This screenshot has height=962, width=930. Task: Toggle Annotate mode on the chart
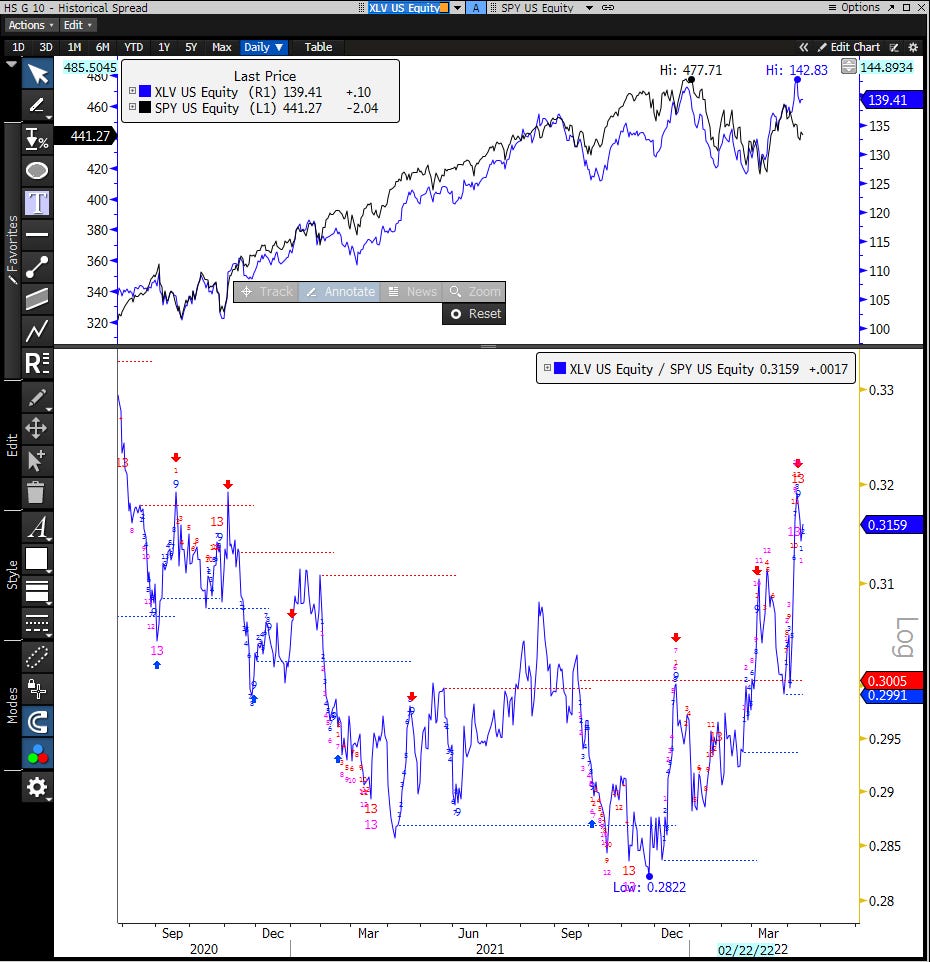click(340, 291)
